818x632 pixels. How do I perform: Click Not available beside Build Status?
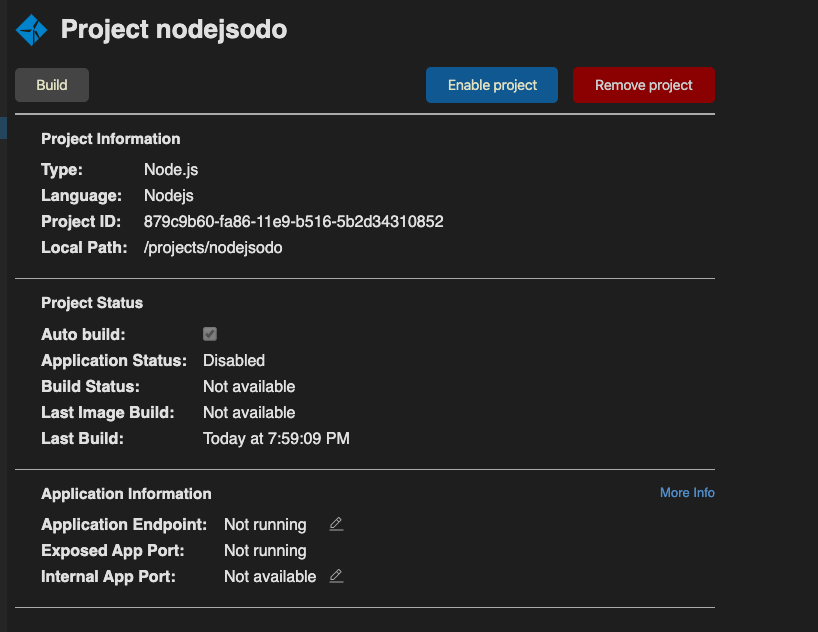pos(248,386)
